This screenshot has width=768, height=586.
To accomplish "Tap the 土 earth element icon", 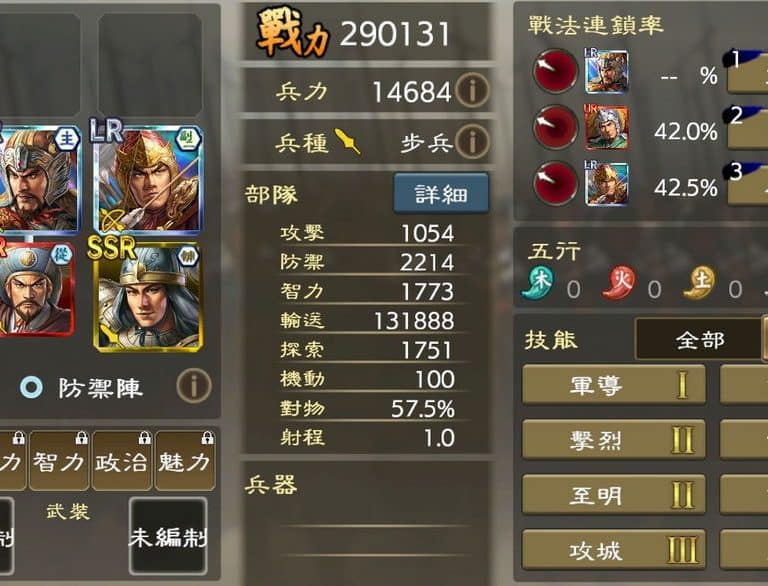I will [699, 283].
